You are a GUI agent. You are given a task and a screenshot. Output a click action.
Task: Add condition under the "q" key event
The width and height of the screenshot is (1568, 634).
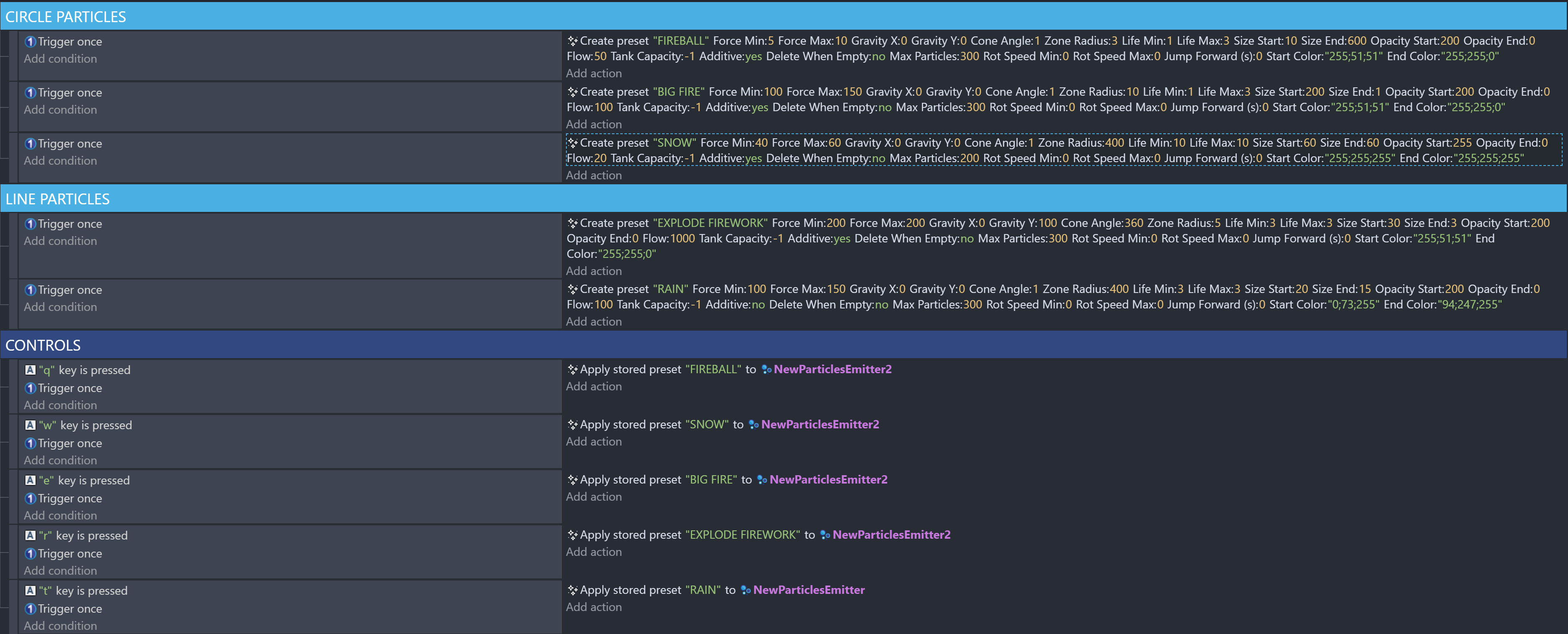pos(60,406)
